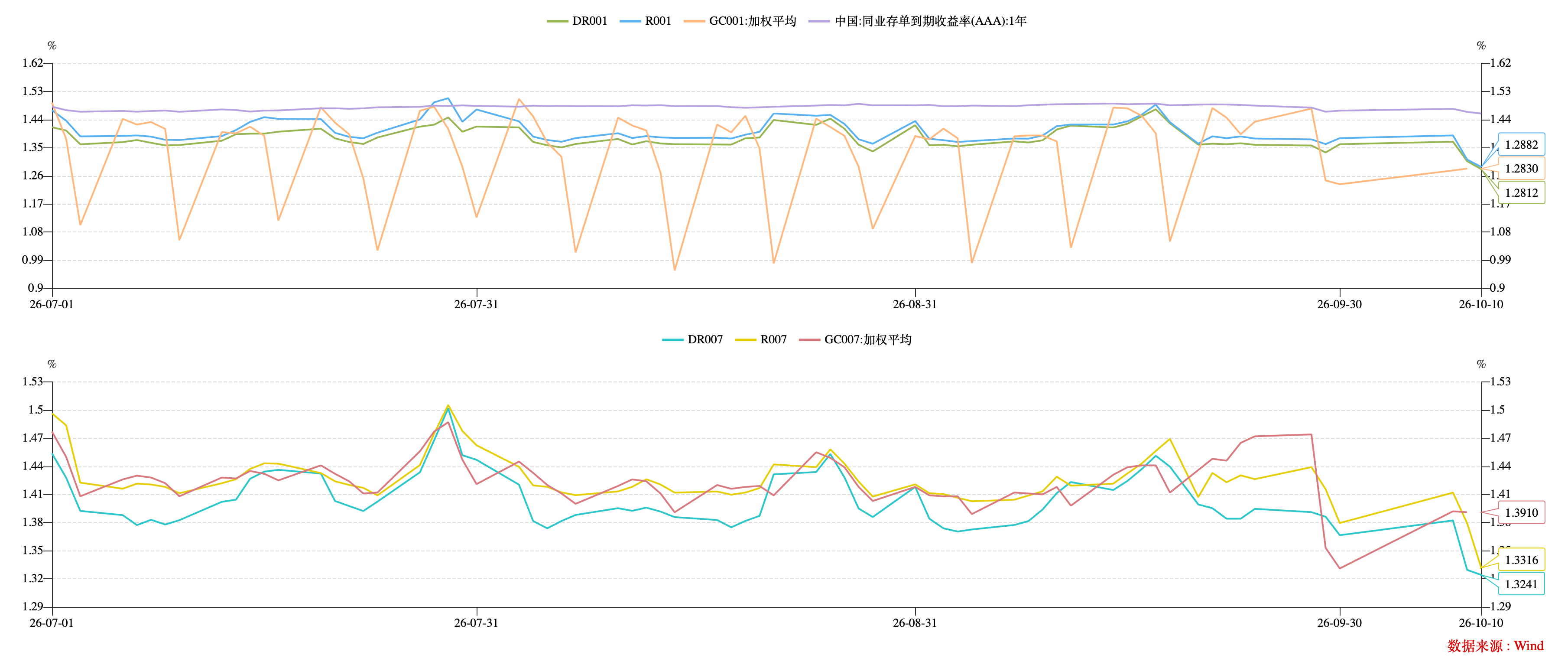Click the 1.3316 R007 value label
This screenshot has width=1568, height=665.
tap(1521, 560)
